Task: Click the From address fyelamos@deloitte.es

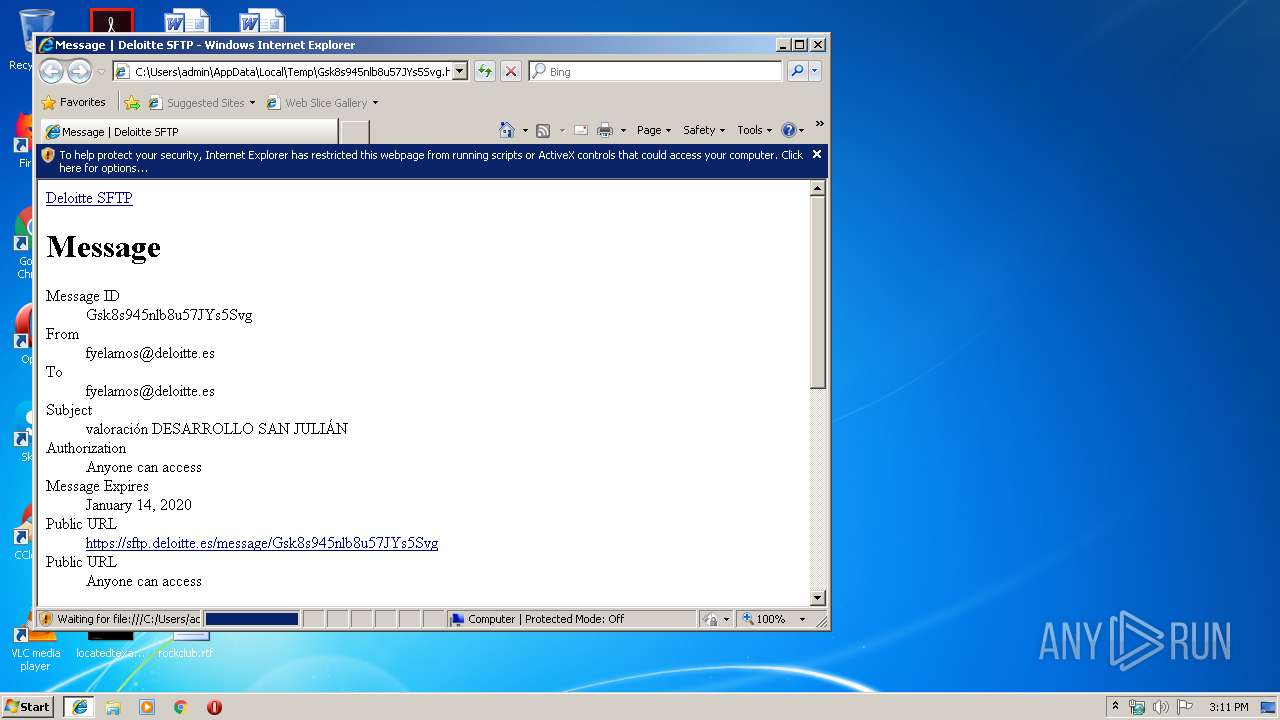Action: 150,353
